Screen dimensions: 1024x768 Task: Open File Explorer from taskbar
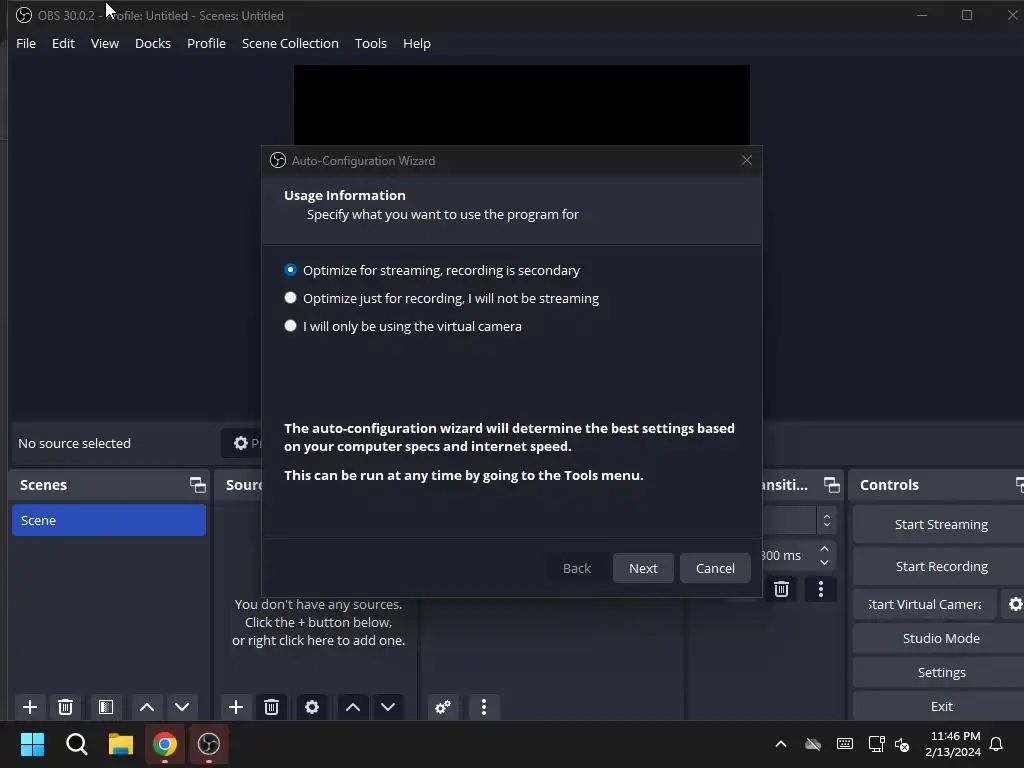pyautogui.click(x=121, y=744)
